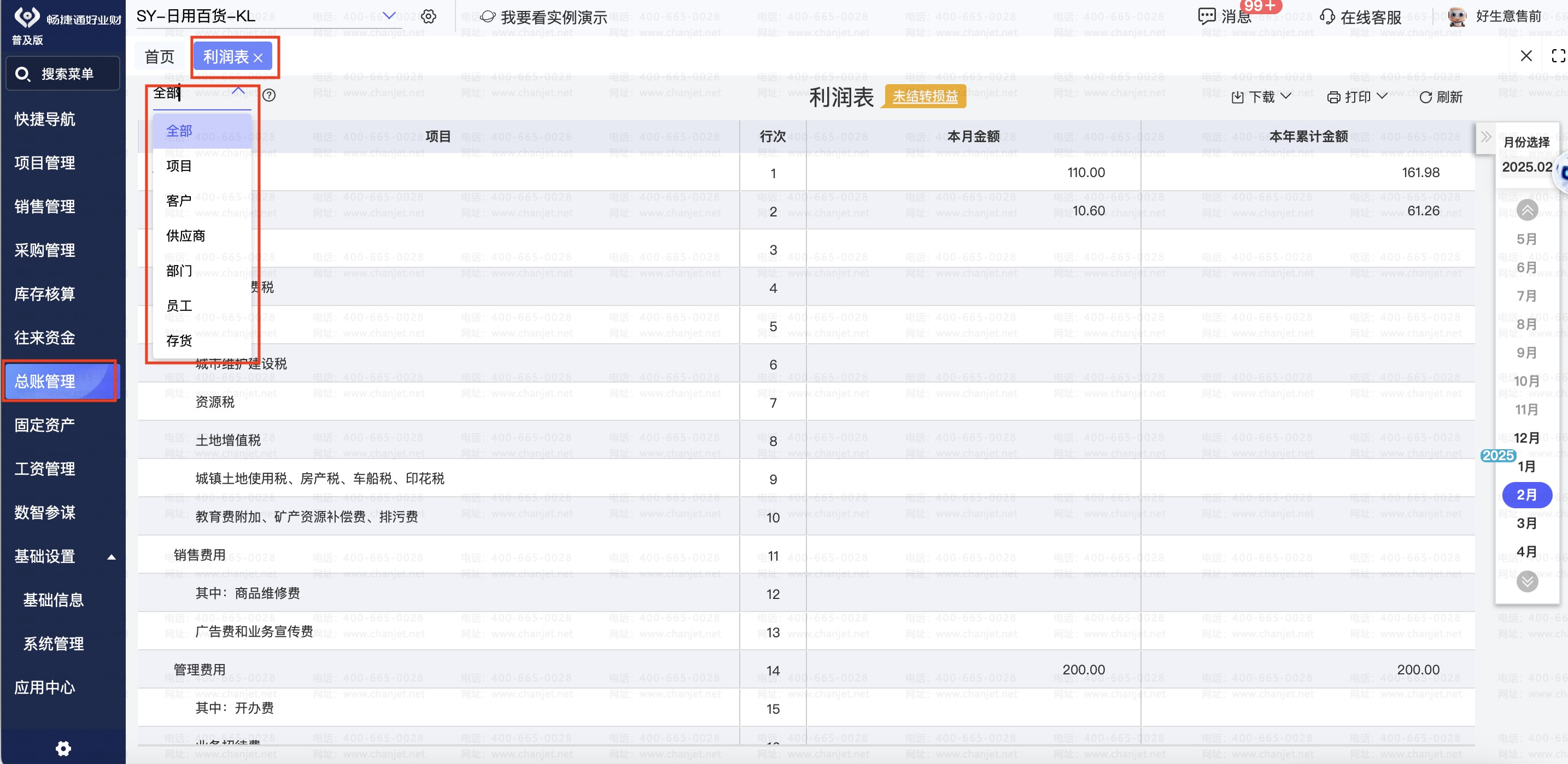Image resolution: width=1568 pixels, height=764 pixels.
Task: Click the help question mark icon
Action: click(x=269, y=96)
